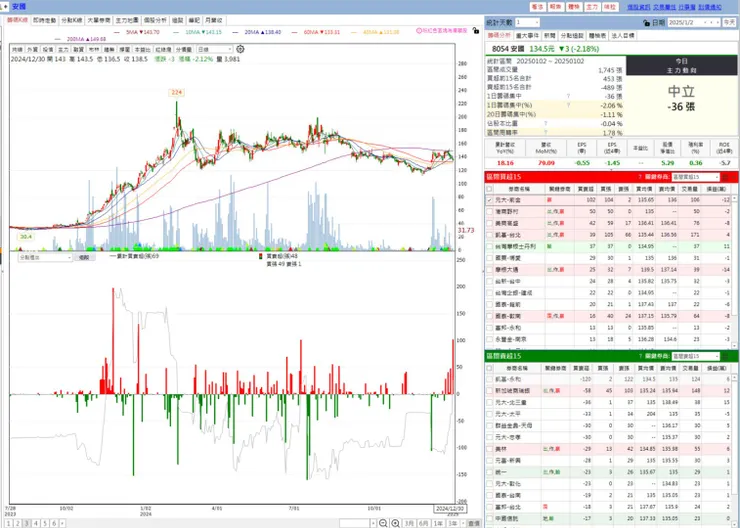Toggle the 外資 chart overlay button
The height and width of the screenshot is (528, 740).
point(32,50)
